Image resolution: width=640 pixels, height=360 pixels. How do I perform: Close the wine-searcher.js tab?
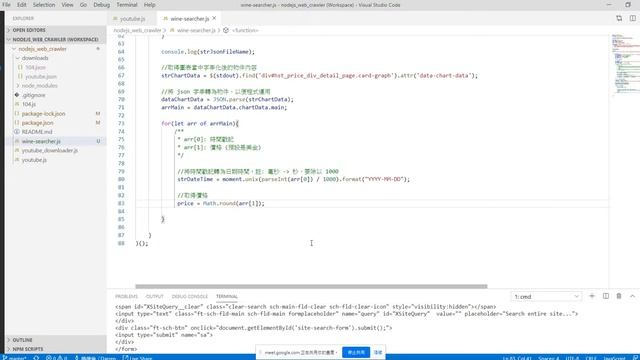coord(214,18)
